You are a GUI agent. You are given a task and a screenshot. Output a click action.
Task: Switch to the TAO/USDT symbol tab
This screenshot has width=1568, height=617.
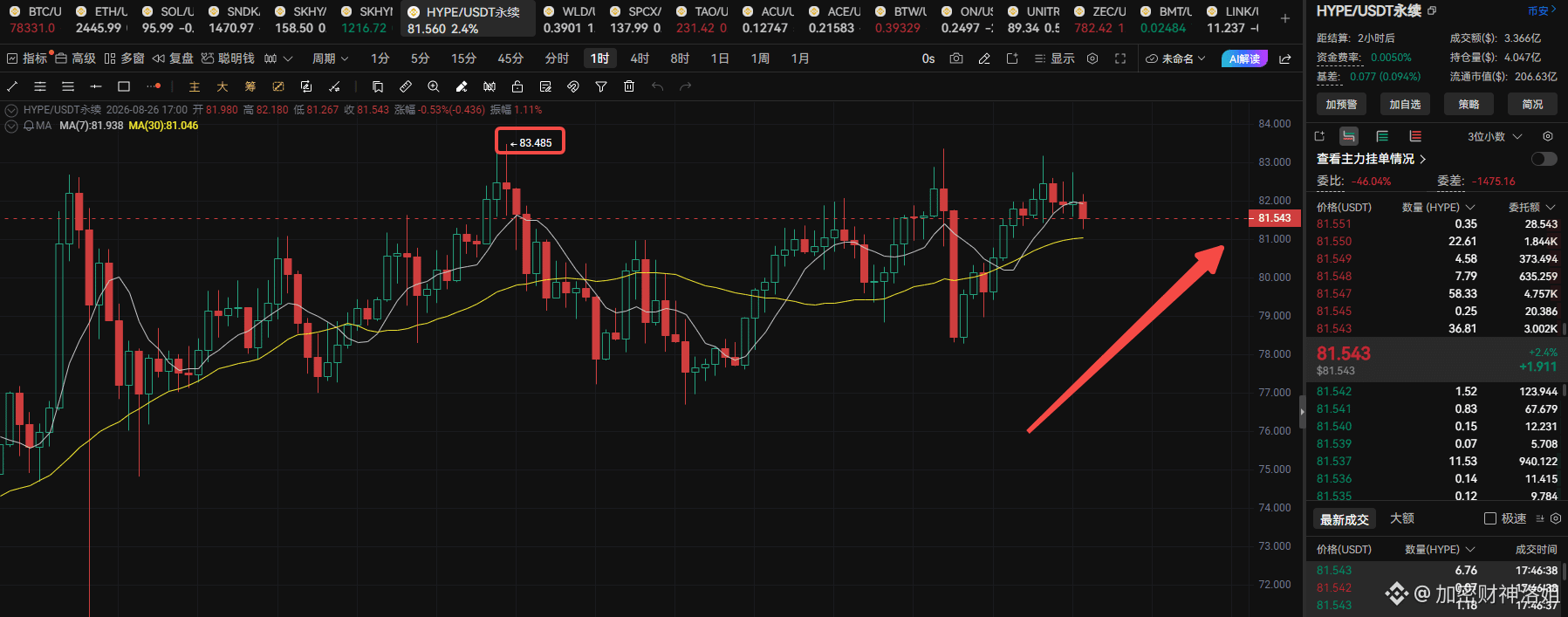(701, 19)
